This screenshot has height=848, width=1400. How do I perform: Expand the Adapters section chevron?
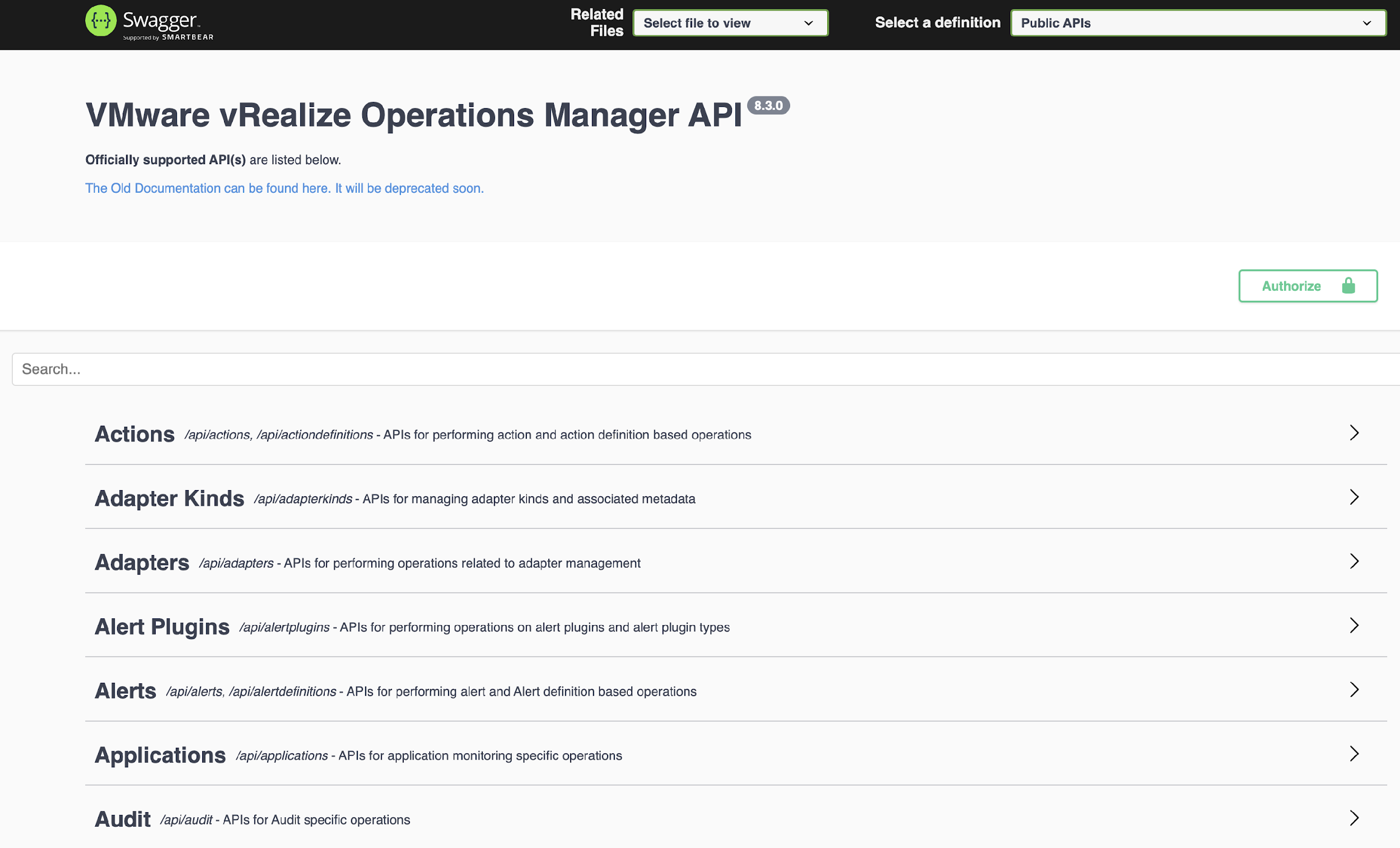coord(1354,562)
